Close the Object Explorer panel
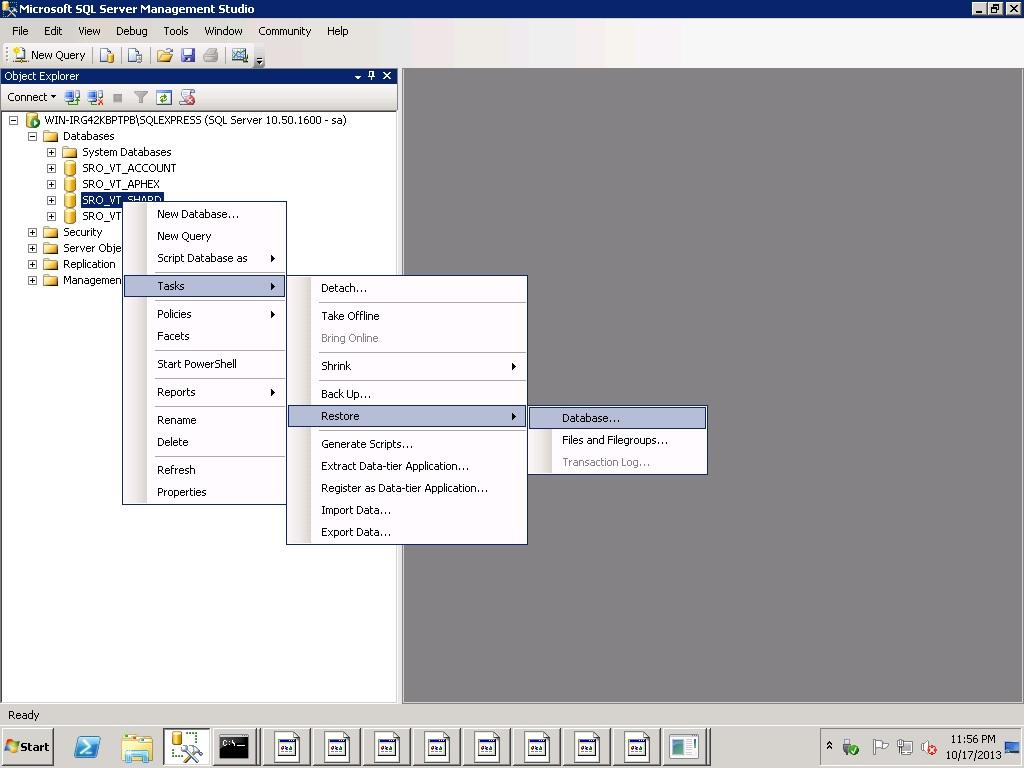Screen dimensions: 1024x768 [387, 76]
